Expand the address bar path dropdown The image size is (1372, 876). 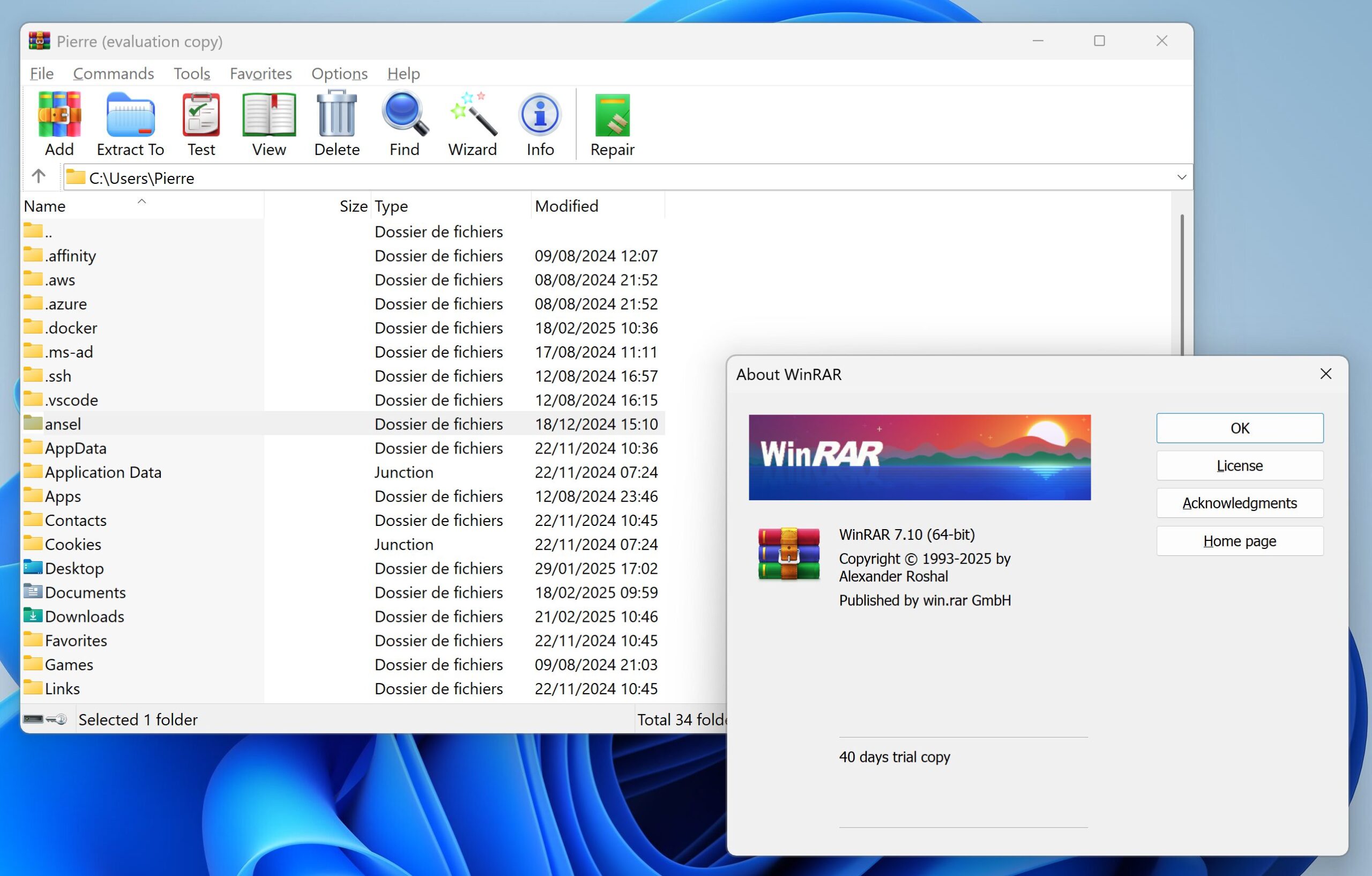(x=1181, y=177)
